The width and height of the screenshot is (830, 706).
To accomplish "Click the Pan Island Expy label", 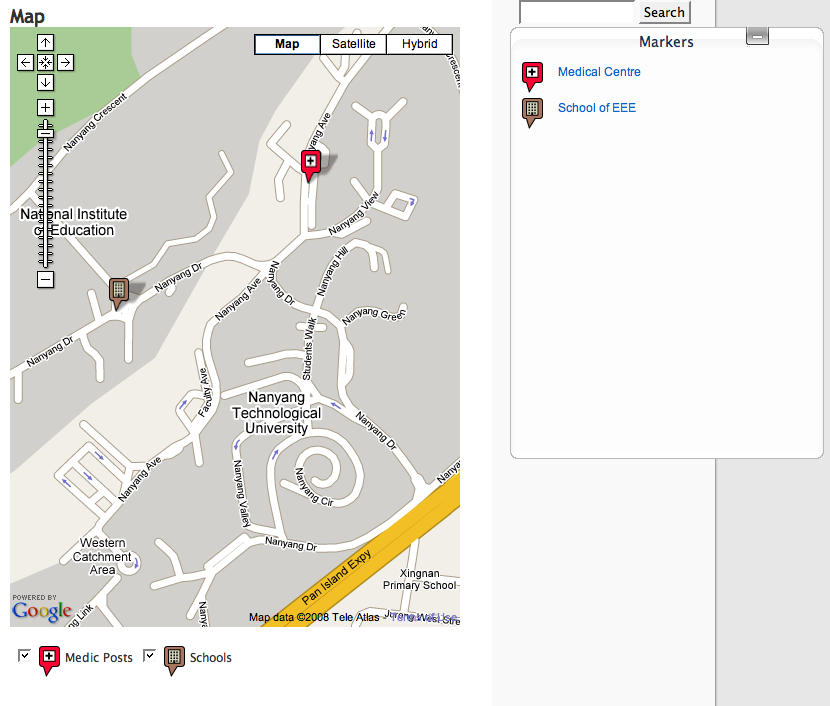I will pyautogui.click(x=336, y=577).
